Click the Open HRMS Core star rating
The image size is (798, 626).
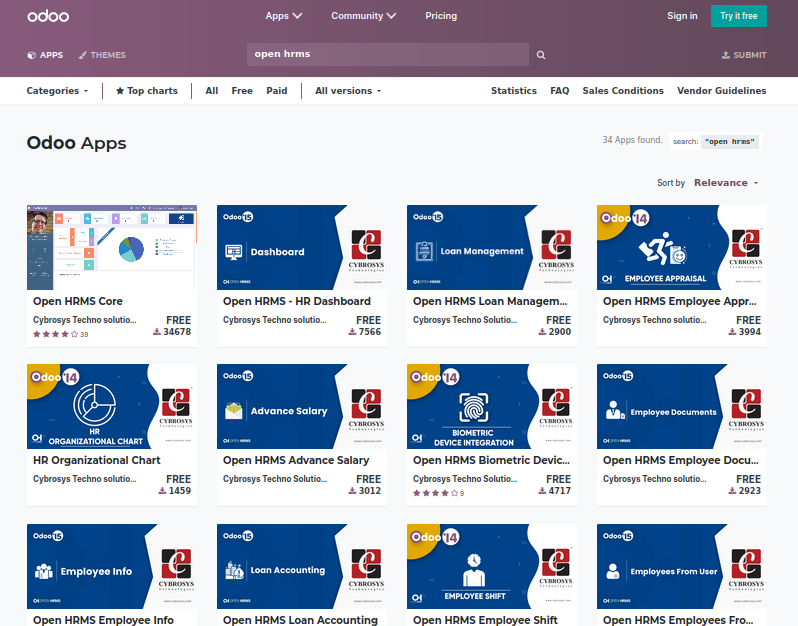[55, 334]
